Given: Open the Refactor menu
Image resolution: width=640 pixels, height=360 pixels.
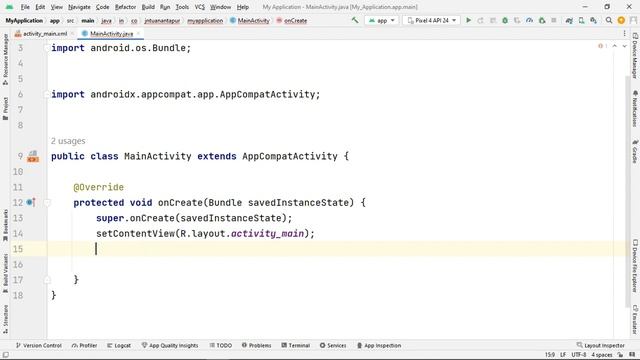Looking at the screenshot, I should (x=125, y=7).
